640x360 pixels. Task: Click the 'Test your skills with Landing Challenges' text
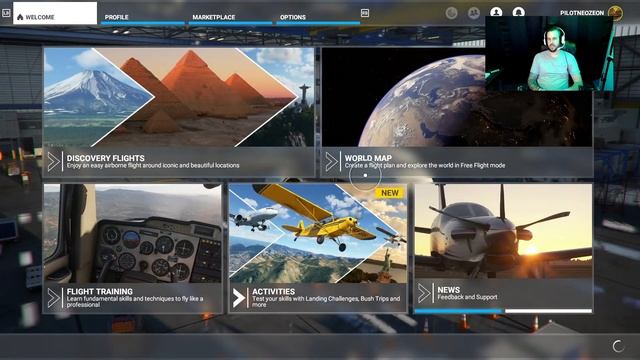(x=326, y=302)
